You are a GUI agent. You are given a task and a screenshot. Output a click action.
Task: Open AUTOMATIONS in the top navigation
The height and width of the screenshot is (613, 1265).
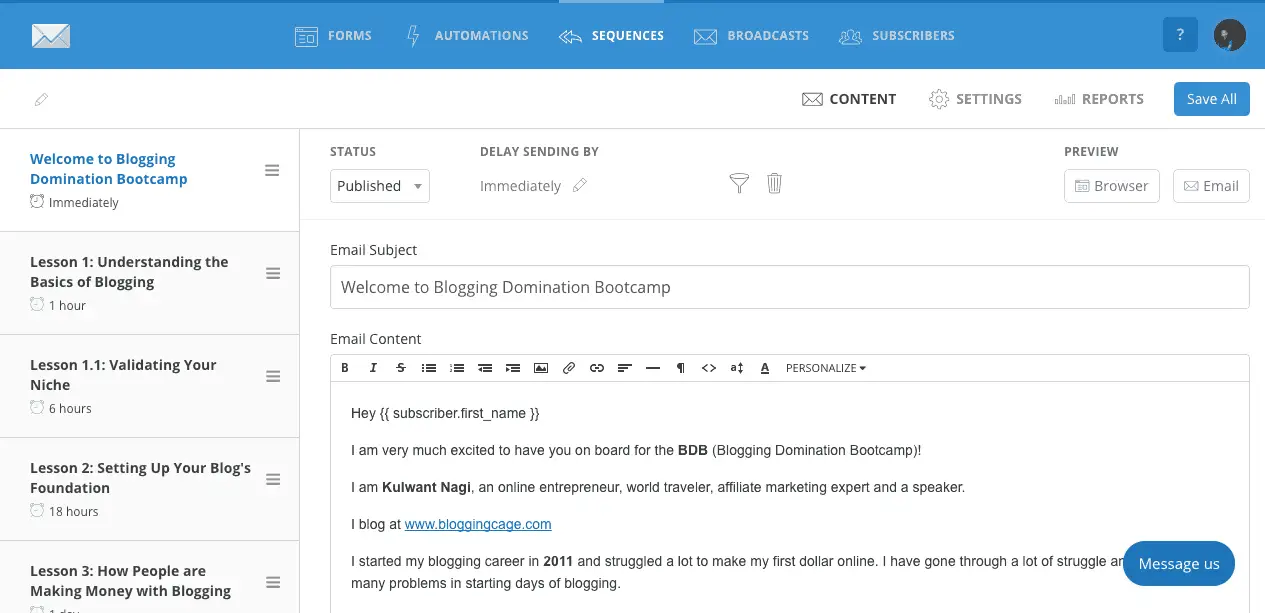[466, 36]
